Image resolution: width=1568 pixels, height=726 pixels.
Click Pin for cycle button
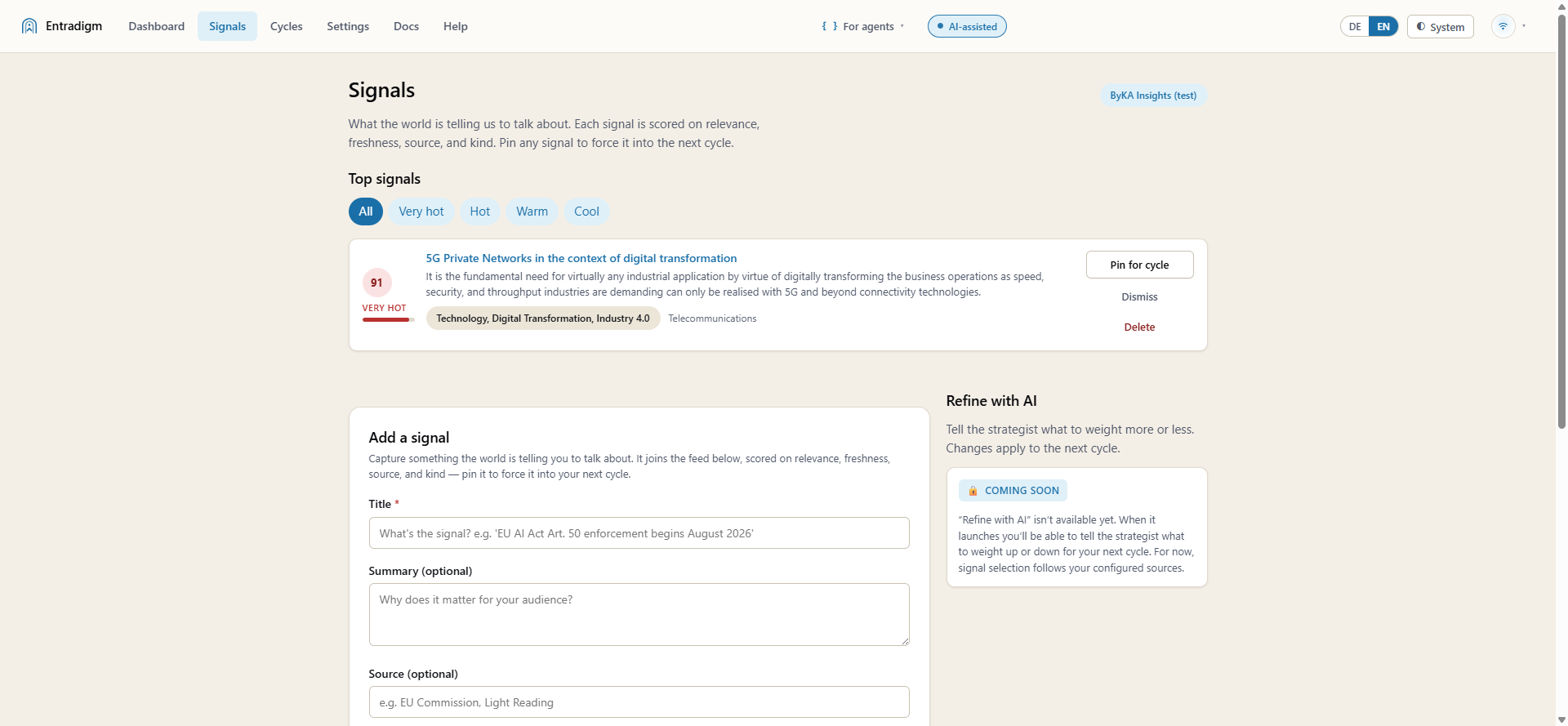click(x=1139, y=265)
